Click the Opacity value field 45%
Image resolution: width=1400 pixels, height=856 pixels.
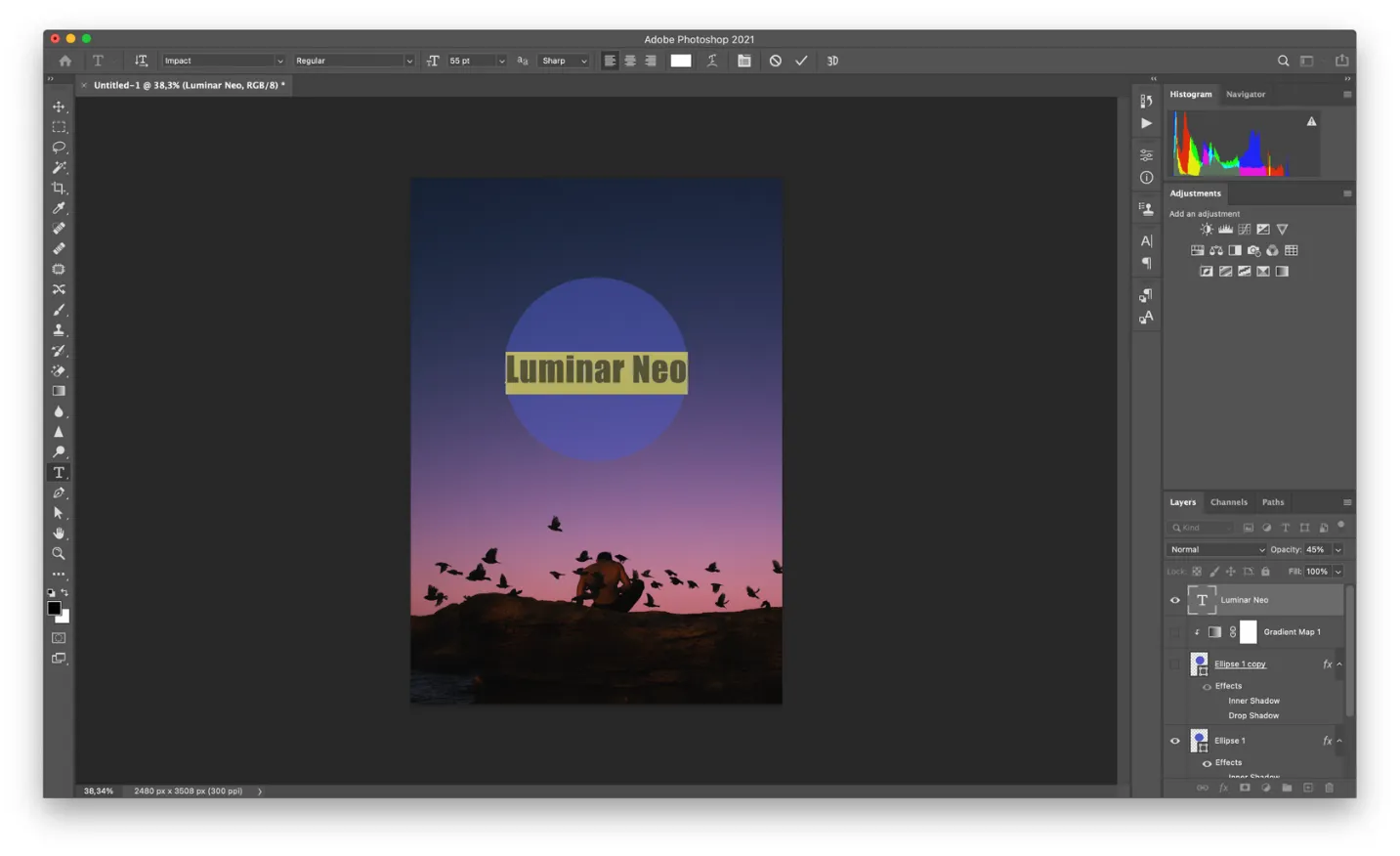[1317, 550]
